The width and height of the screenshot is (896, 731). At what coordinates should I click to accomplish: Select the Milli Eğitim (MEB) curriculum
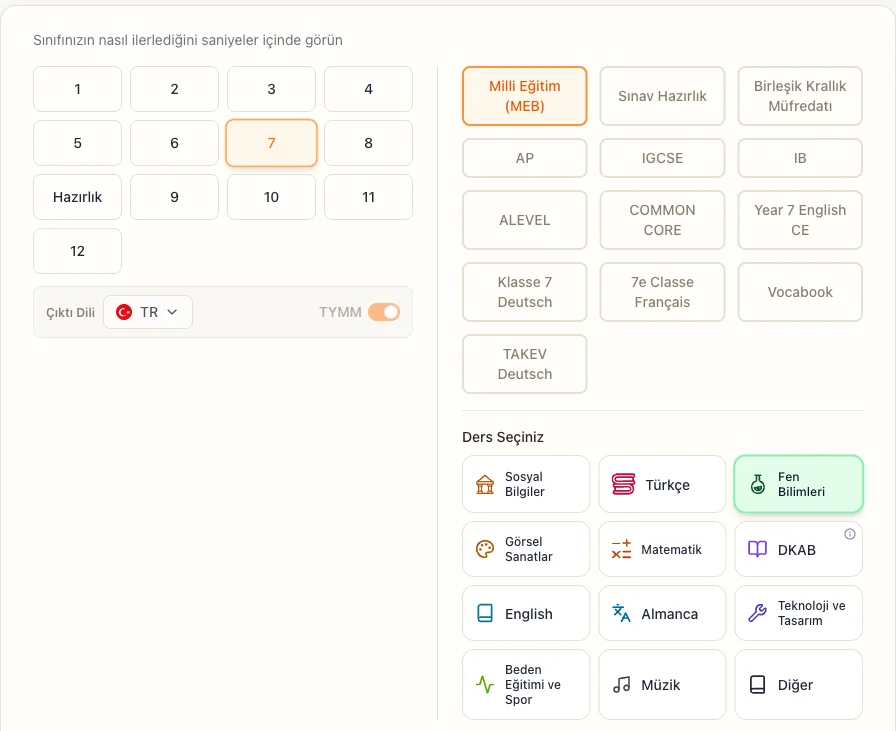click(525, 96)
